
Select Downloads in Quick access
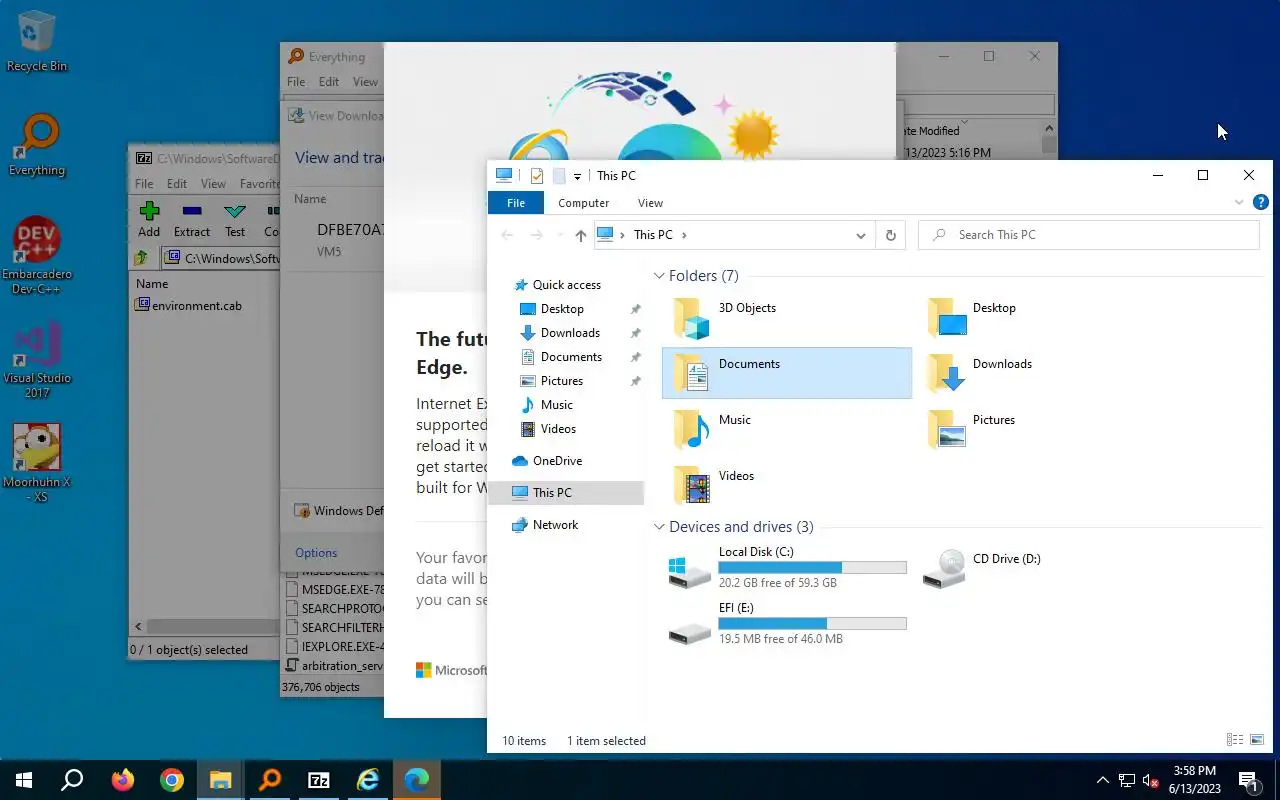570,333
